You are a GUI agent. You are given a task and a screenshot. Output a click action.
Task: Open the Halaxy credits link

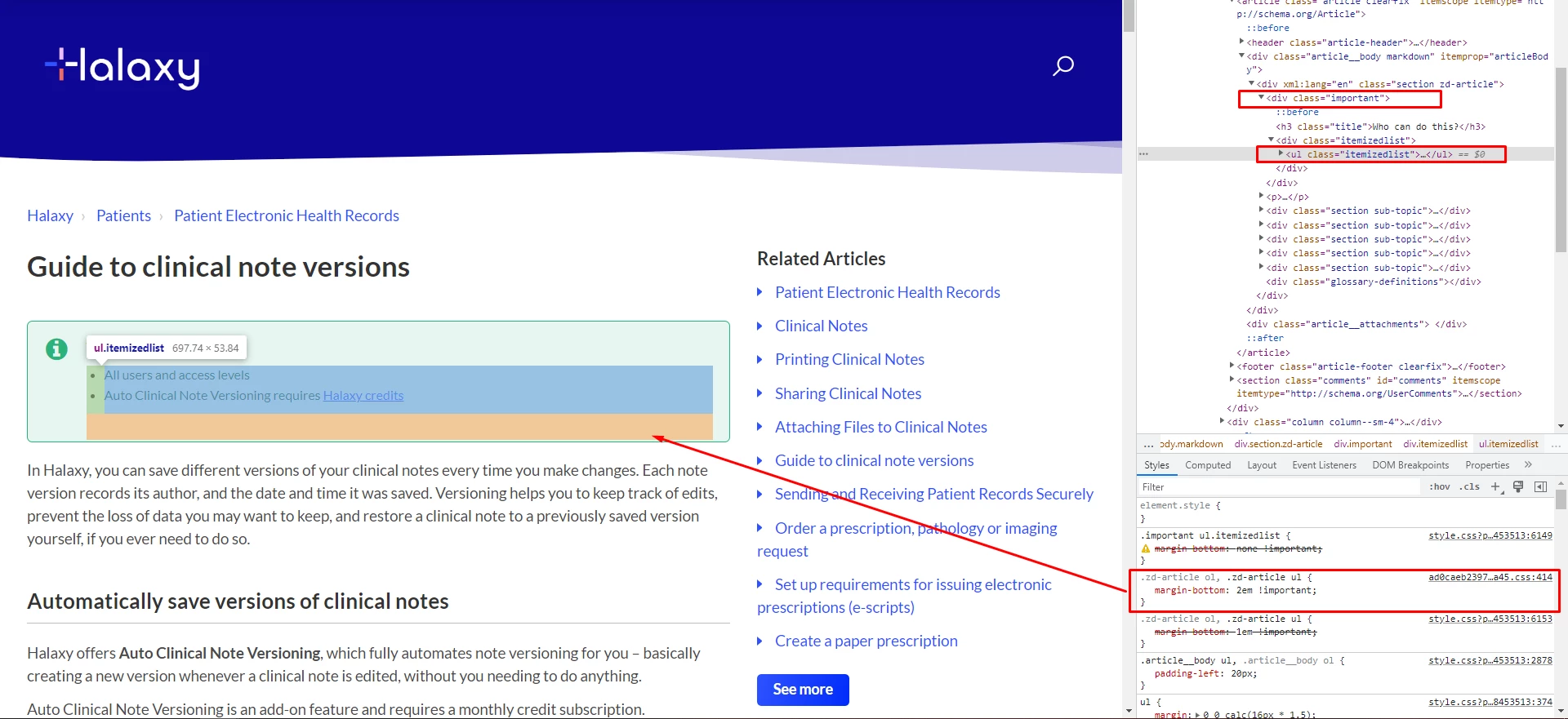363,396
